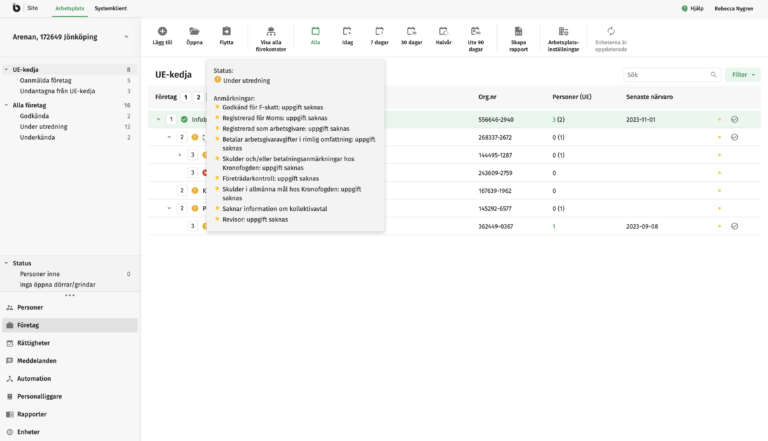768x441 pixels.
Task: Click the Lägg till plus icon
Action: (x=163, y=32)
